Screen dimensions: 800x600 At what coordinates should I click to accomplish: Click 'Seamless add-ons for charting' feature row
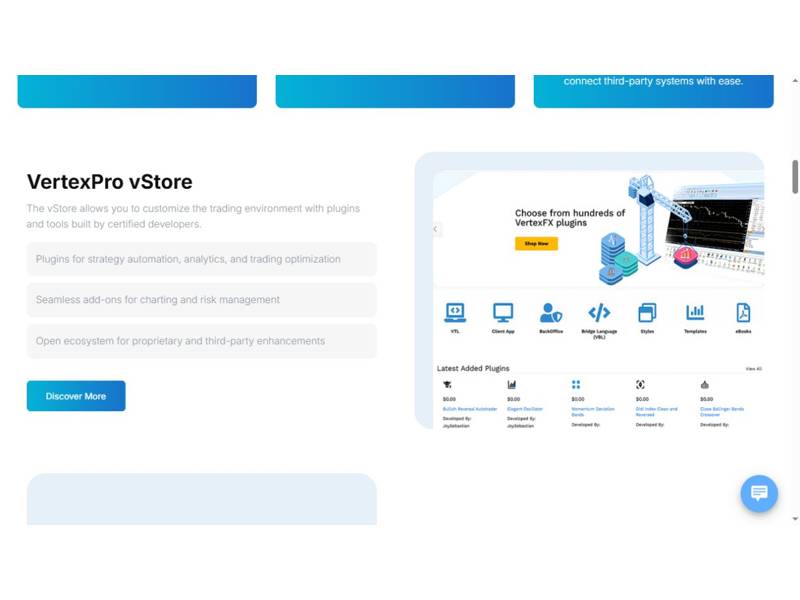[202, 300]
